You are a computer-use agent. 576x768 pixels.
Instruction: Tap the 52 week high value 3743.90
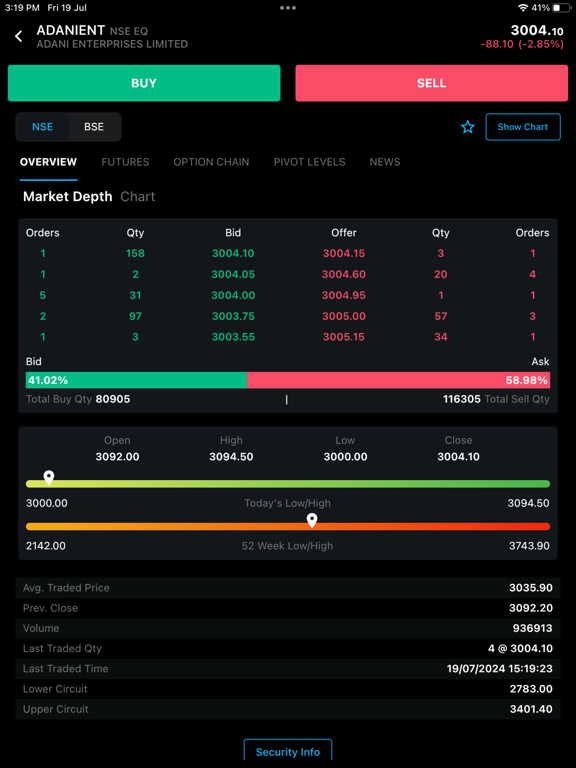[x=528, y=546]
